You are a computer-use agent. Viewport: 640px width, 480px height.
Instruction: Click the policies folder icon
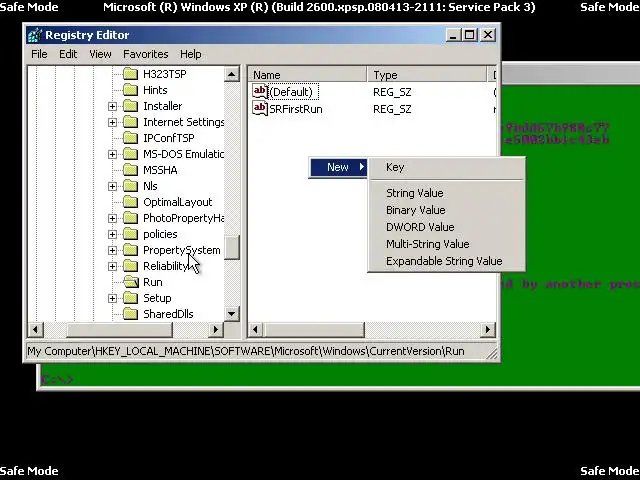point(131,234)
